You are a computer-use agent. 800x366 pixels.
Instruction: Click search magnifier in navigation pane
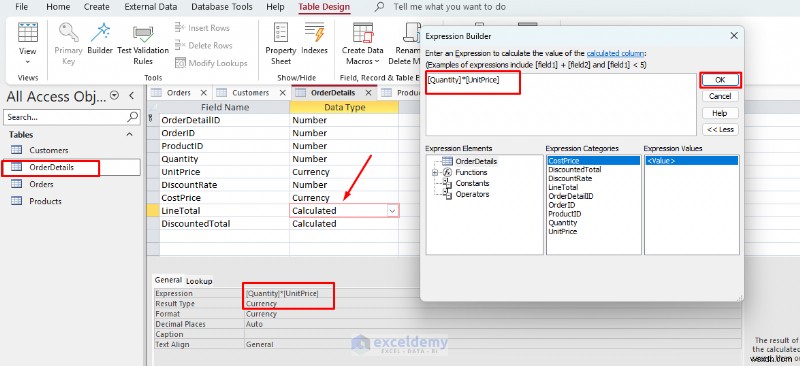click(x=133, y=117)
